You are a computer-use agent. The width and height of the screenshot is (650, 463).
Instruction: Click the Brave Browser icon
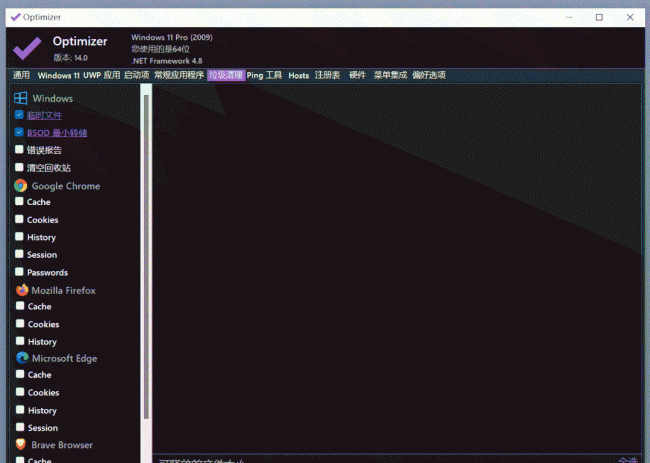pyautogui.click(x=21, y=444)
